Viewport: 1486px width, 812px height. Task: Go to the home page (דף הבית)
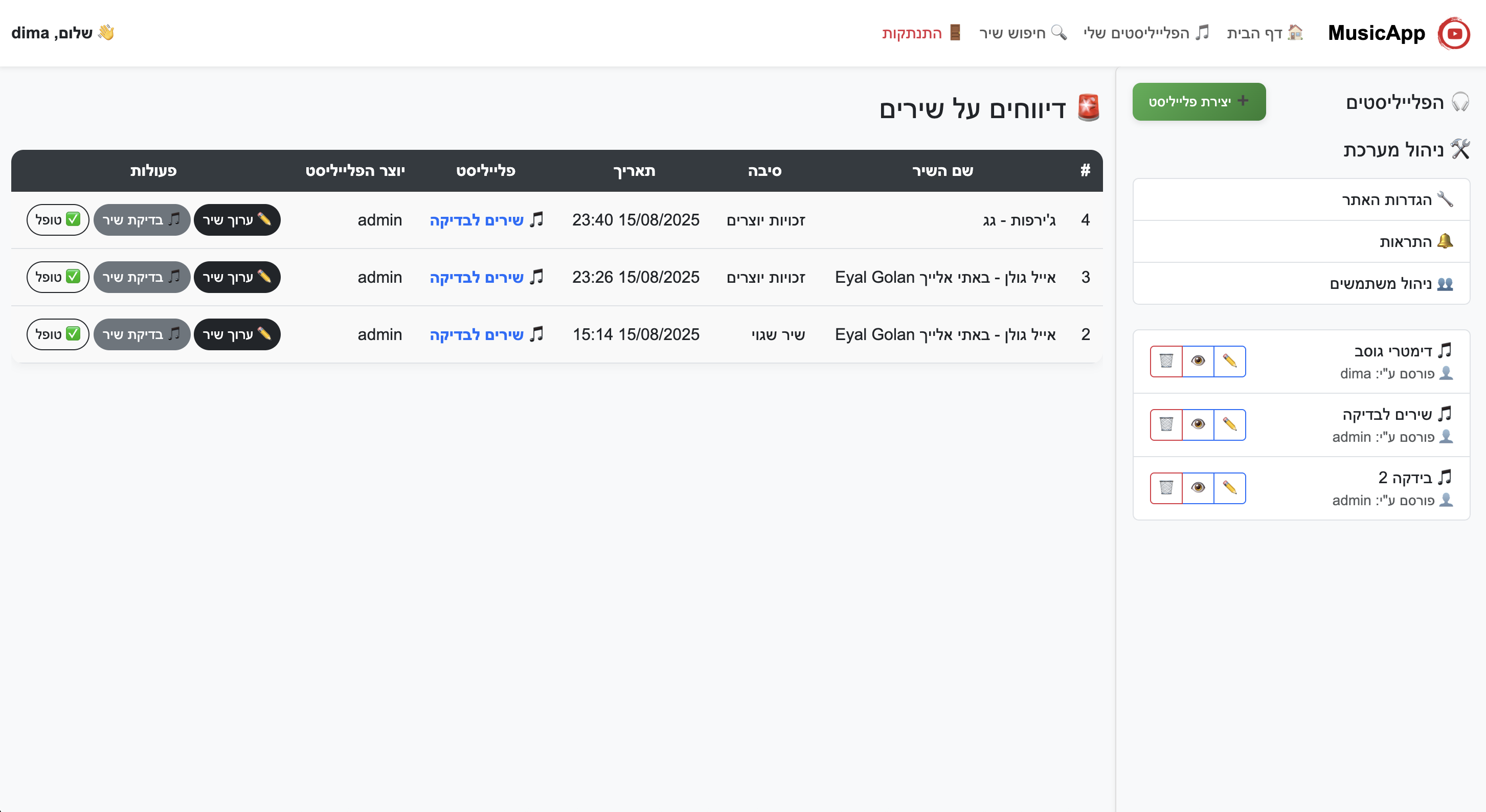pyautogui.click(x=1265, y=33)
